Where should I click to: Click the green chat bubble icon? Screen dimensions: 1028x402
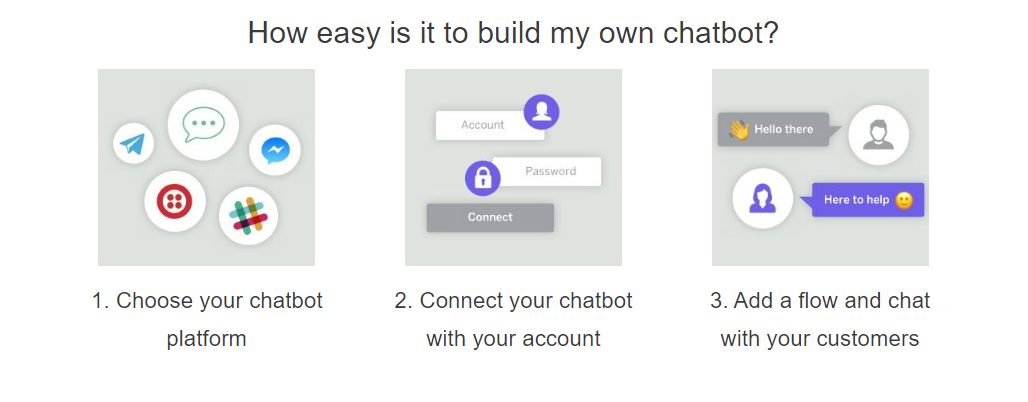(203, 125)
